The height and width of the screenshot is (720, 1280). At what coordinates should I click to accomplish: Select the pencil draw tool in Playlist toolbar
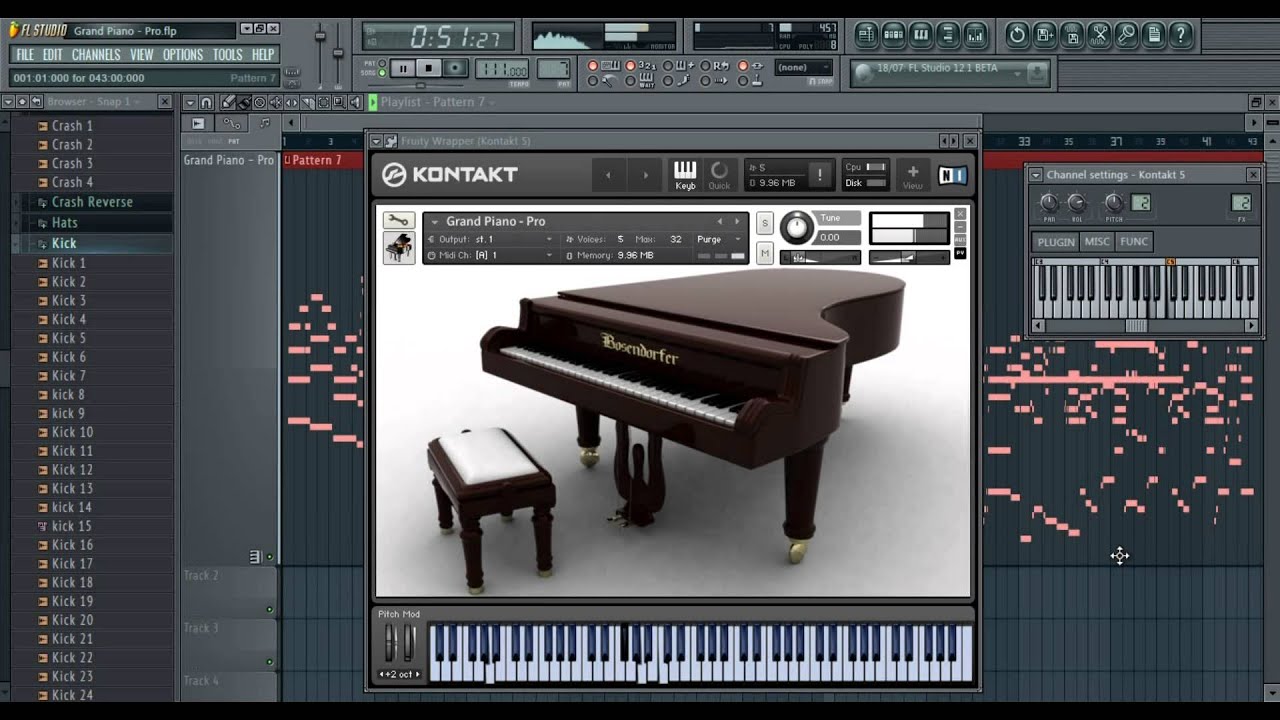228,102
